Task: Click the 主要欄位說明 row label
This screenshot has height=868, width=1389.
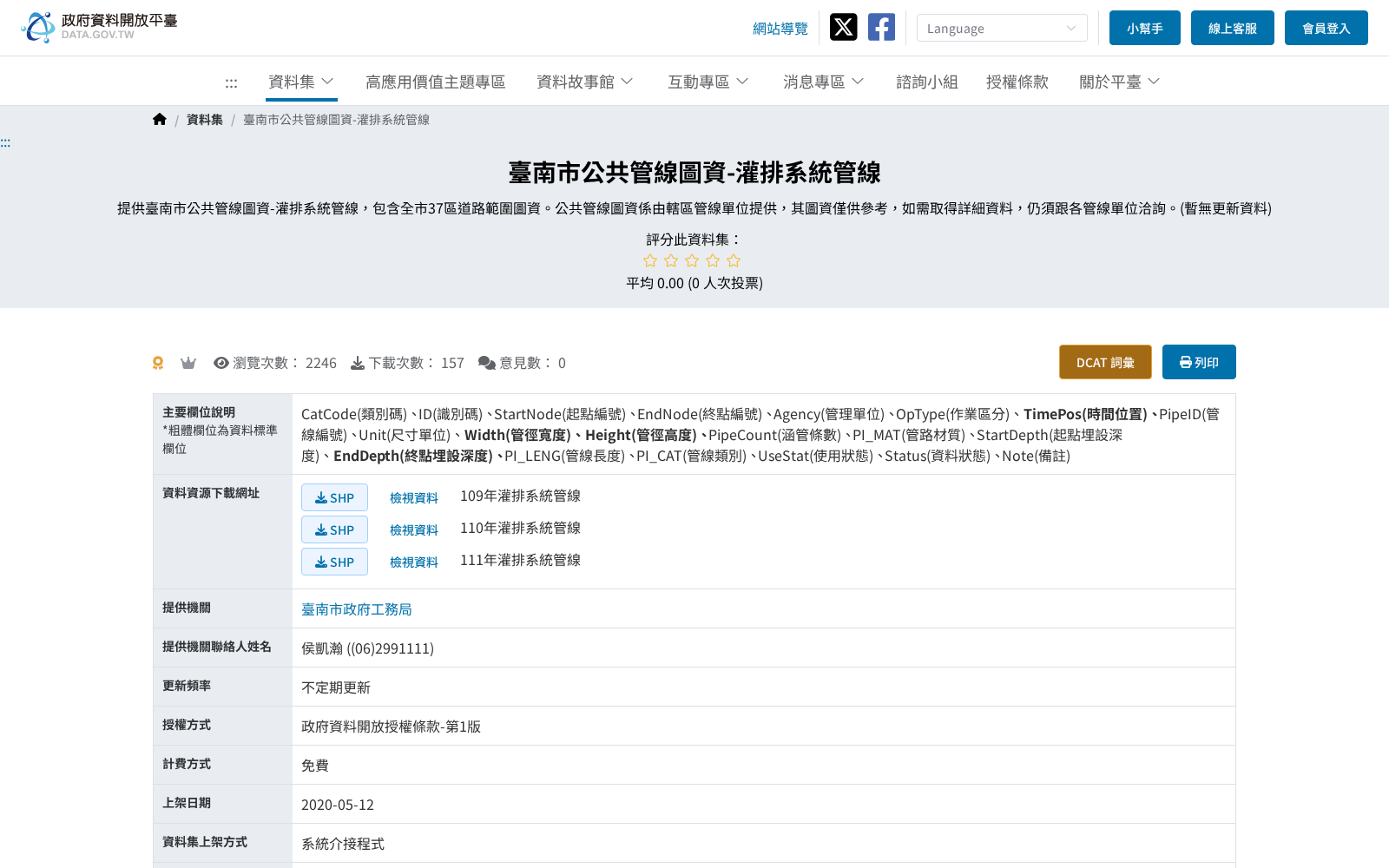Action: (x=199, y=412)
